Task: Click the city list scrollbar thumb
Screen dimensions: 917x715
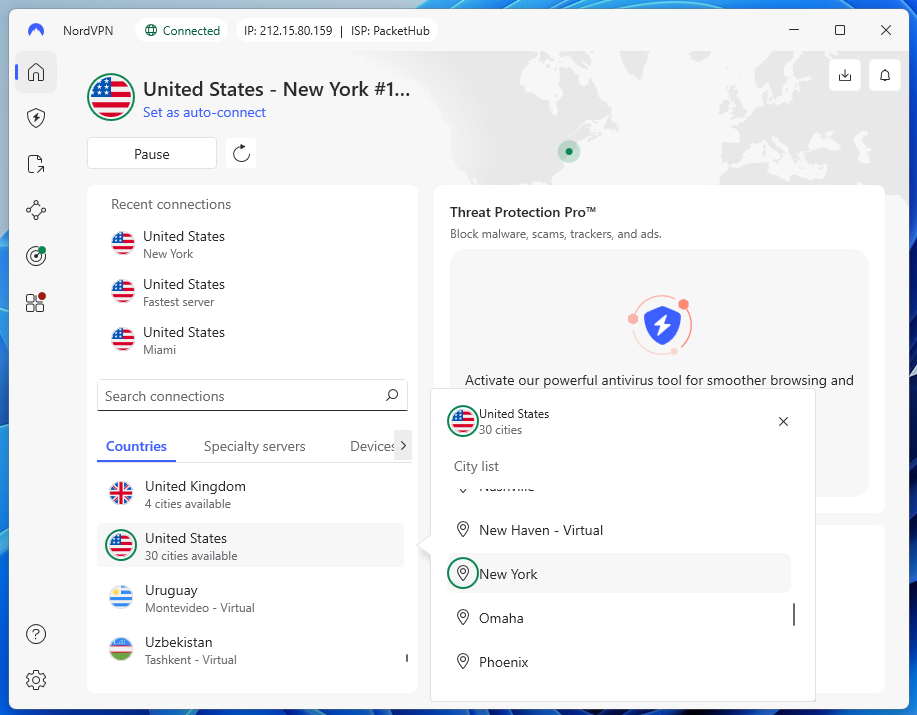Action: tap(794, 614)
